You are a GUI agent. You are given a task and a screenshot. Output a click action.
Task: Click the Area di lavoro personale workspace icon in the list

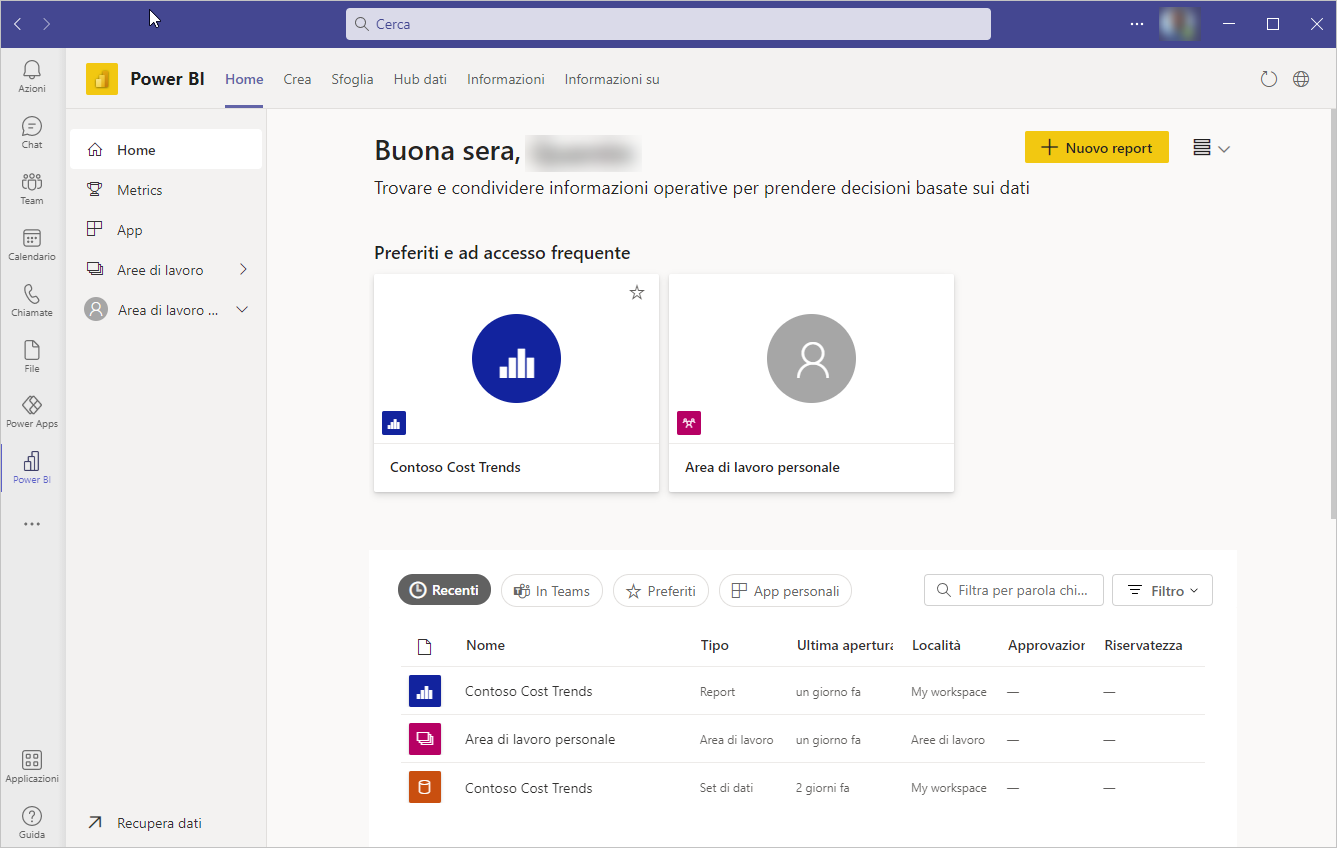click(x=425, y=739)
